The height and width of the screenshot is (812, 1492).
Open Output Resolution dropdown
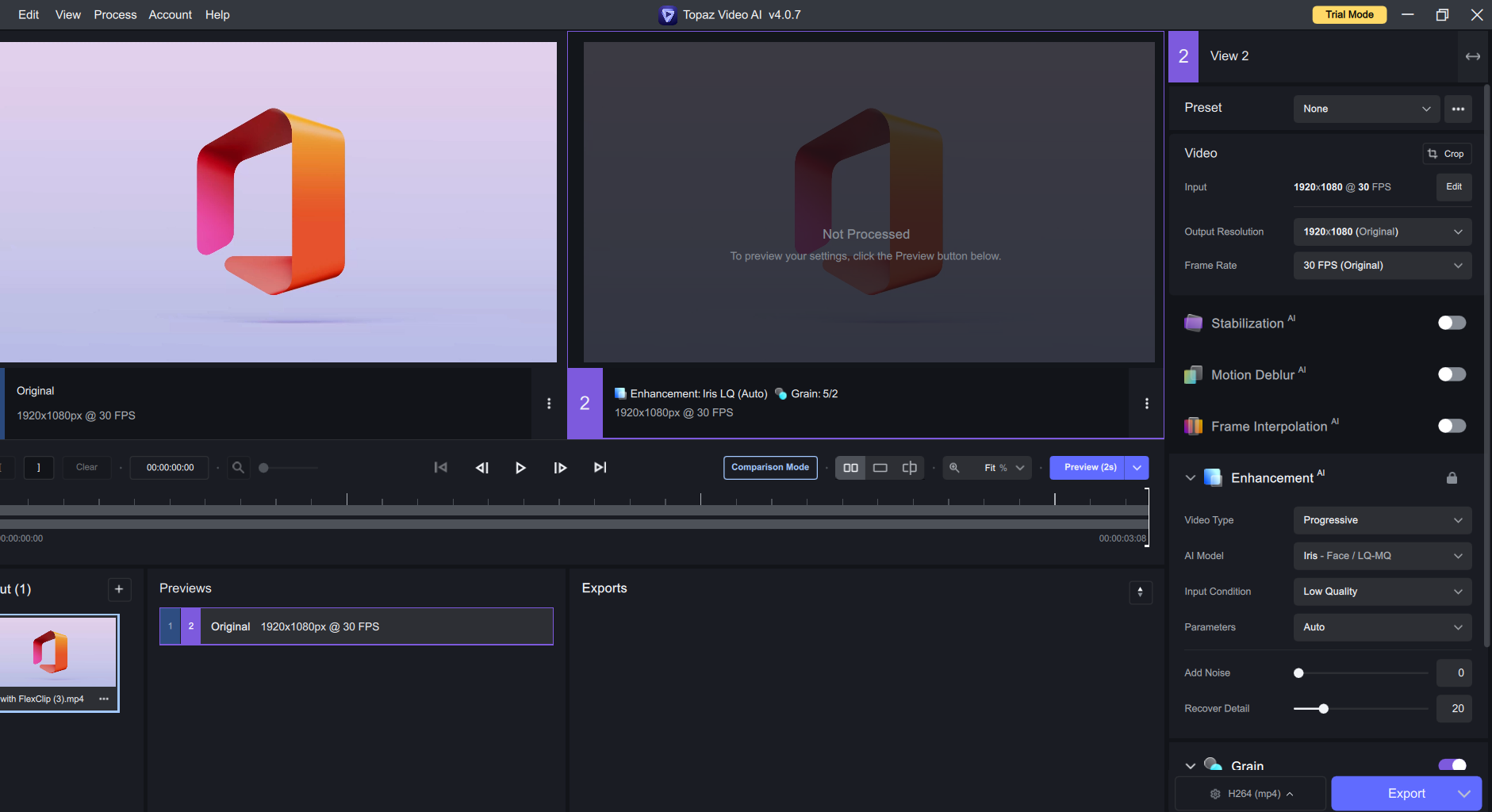[x=1383, y=232]
